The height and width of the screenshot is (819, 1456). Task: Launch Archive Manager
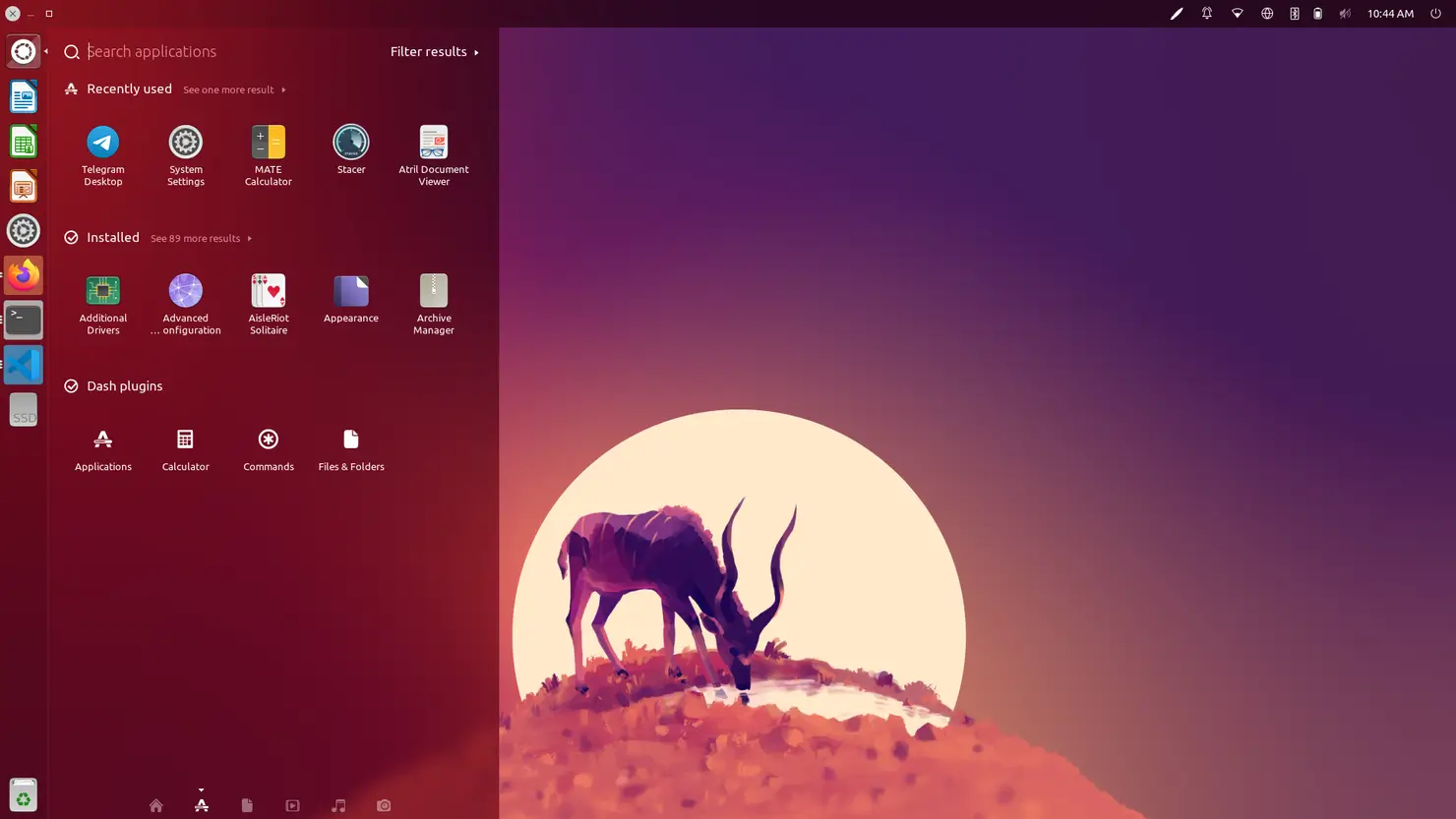433,304
